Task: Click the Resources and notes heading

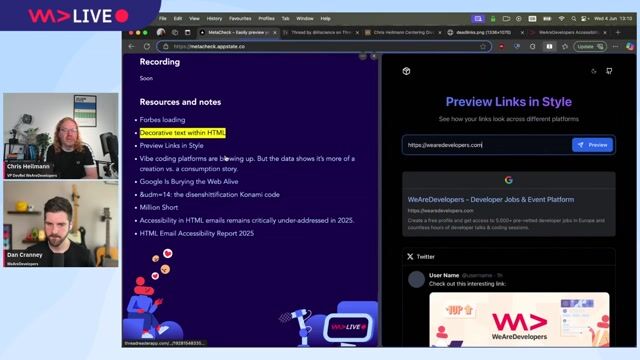Action: [x=180, y=102]
